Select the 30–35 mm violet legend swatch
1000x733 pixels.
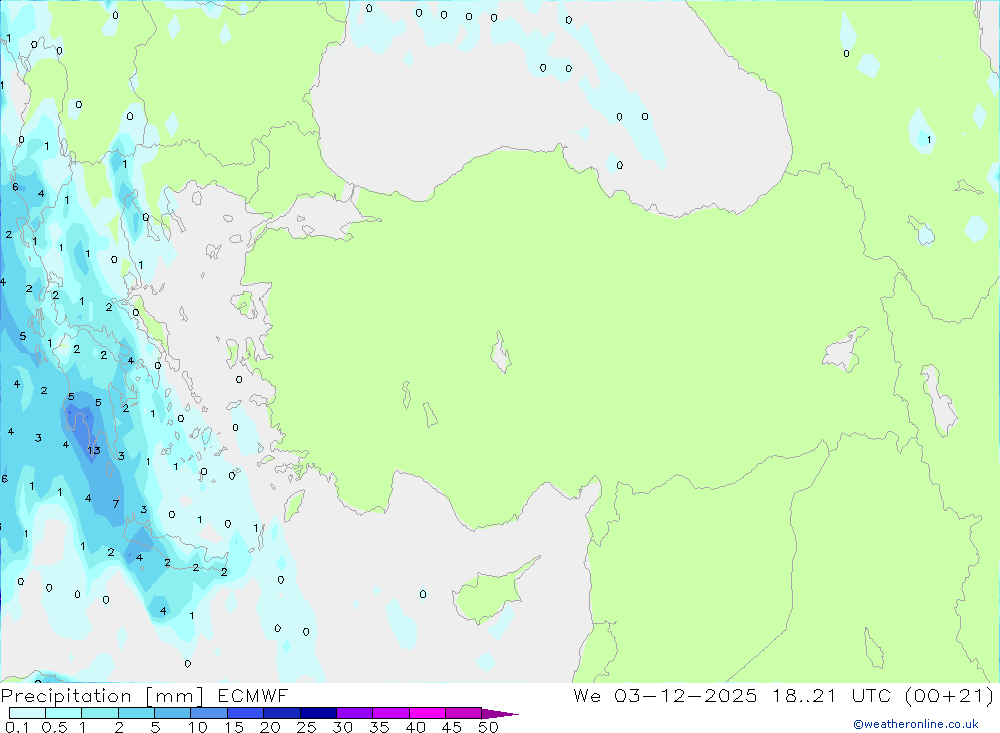coord(354,713)
